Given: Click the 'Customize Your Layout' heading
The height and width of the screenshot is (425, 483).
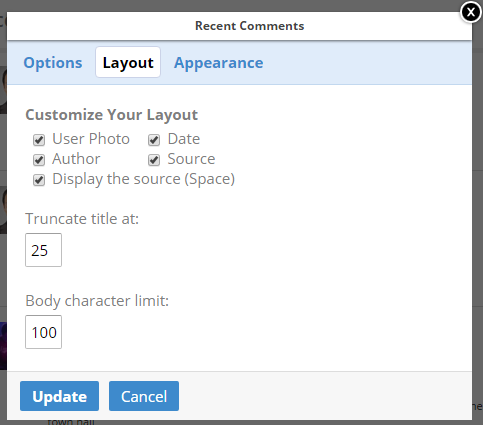Looking at the screenshot, I should tap(112, 115).
